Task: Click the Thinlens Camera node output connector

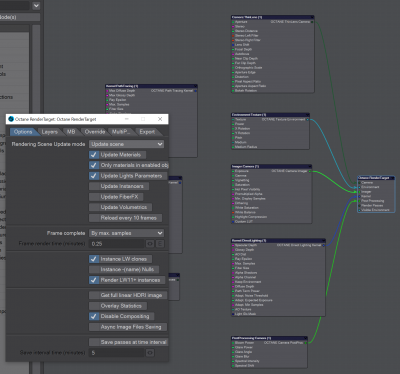Action: pyautogui.click(x=312, y=22)
